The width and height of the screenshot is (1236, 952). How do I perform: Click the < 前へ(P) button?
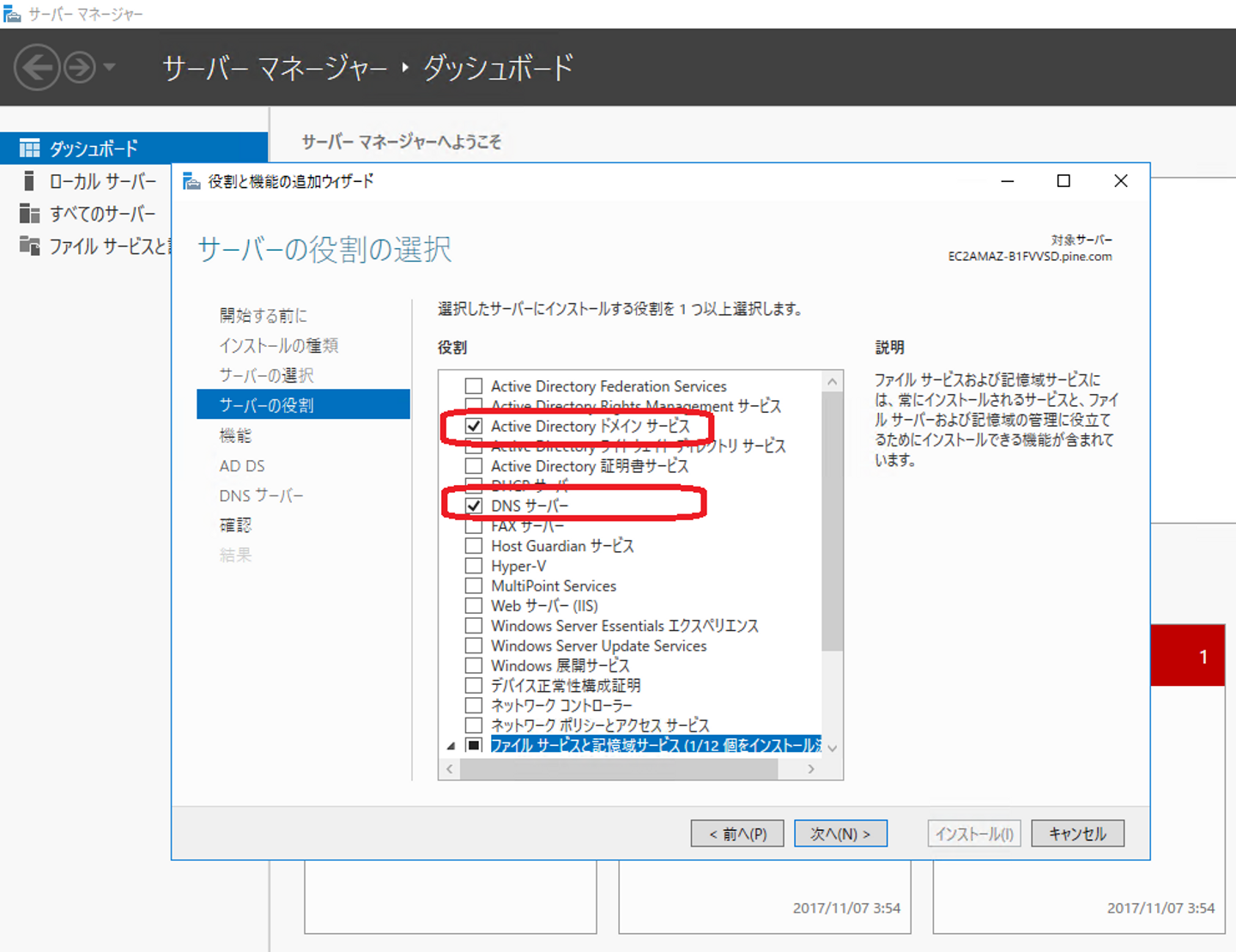(x=737, y=834)
